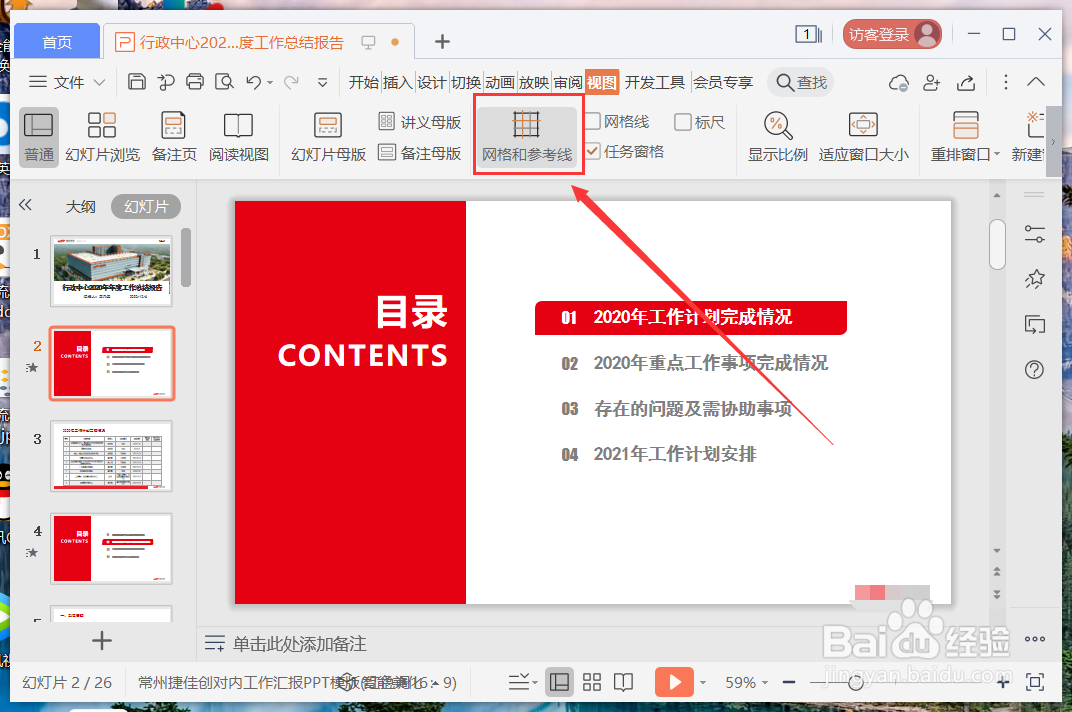Image resolution: width=1072 pixels, height=712 pixels.
Task: Enable 标尺 ruler checkbox
Action: (x=682, y=122)
